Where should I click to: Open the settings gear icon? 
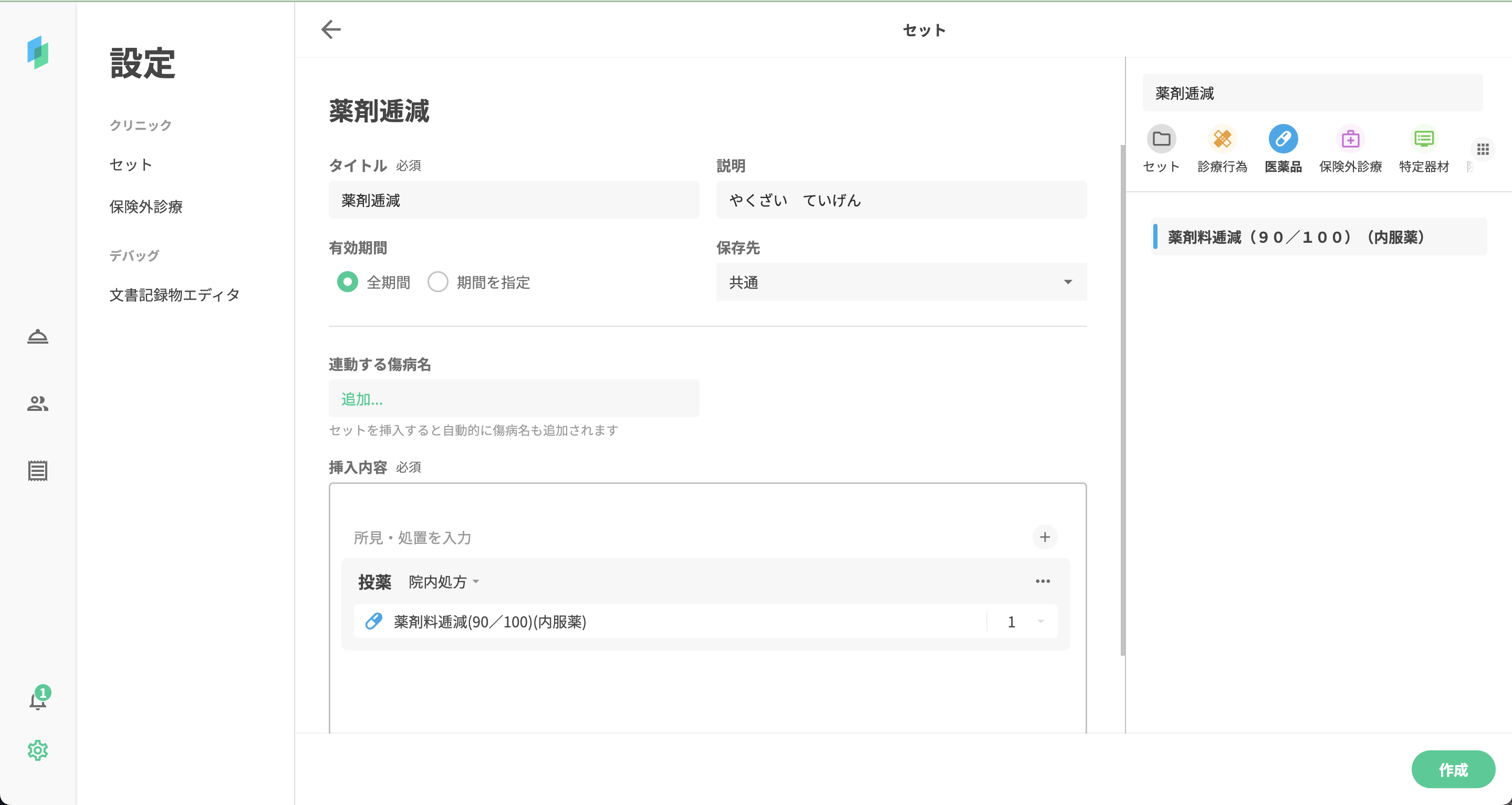[38, 750]
